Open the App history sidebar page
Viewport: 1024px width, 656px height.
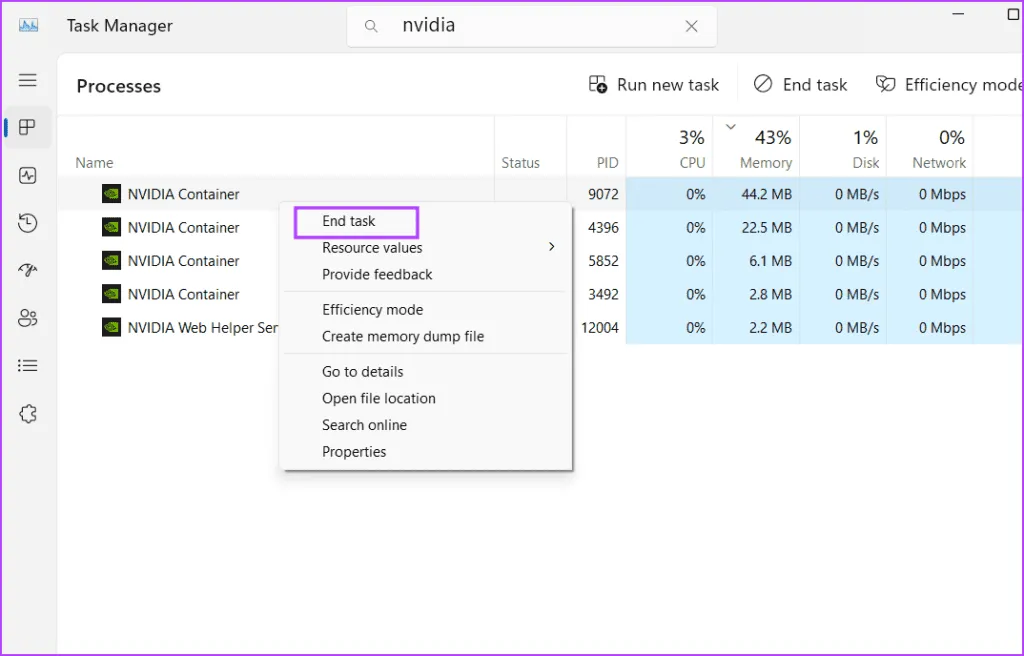coord(28,223)
